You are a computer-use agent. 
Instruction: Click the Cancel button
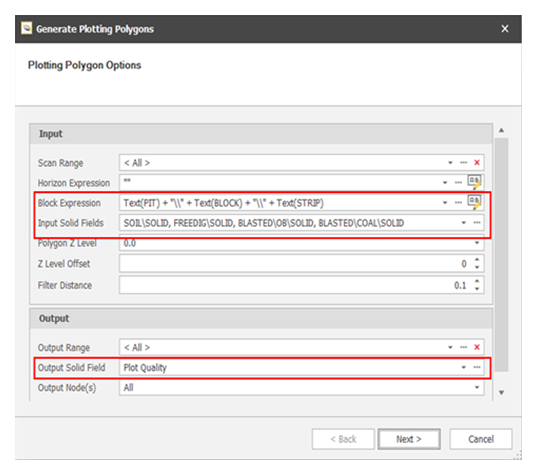coord(481,439)
